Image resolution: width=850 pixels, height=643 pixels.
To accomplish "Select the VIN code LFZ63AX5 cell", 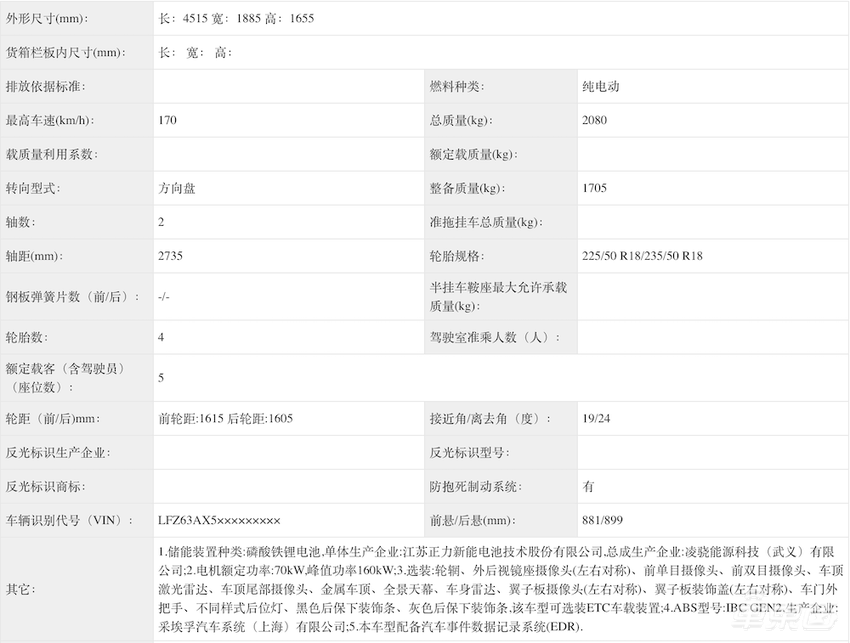I will [x=220, y=520].
